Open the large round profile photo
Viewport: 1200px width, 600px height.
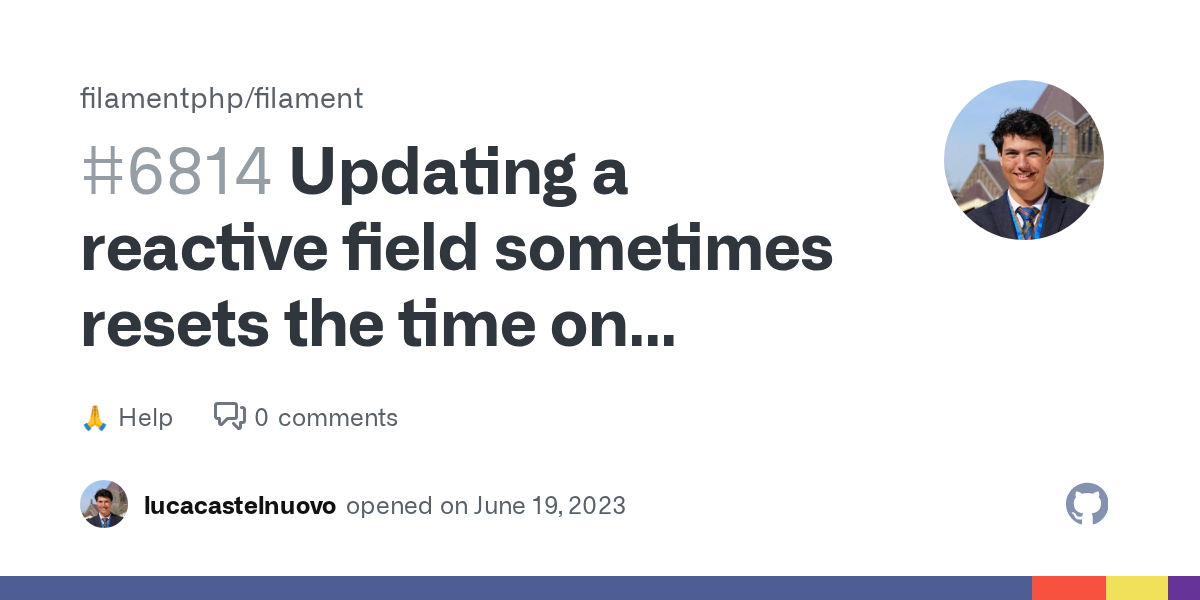click(1023, 160)
